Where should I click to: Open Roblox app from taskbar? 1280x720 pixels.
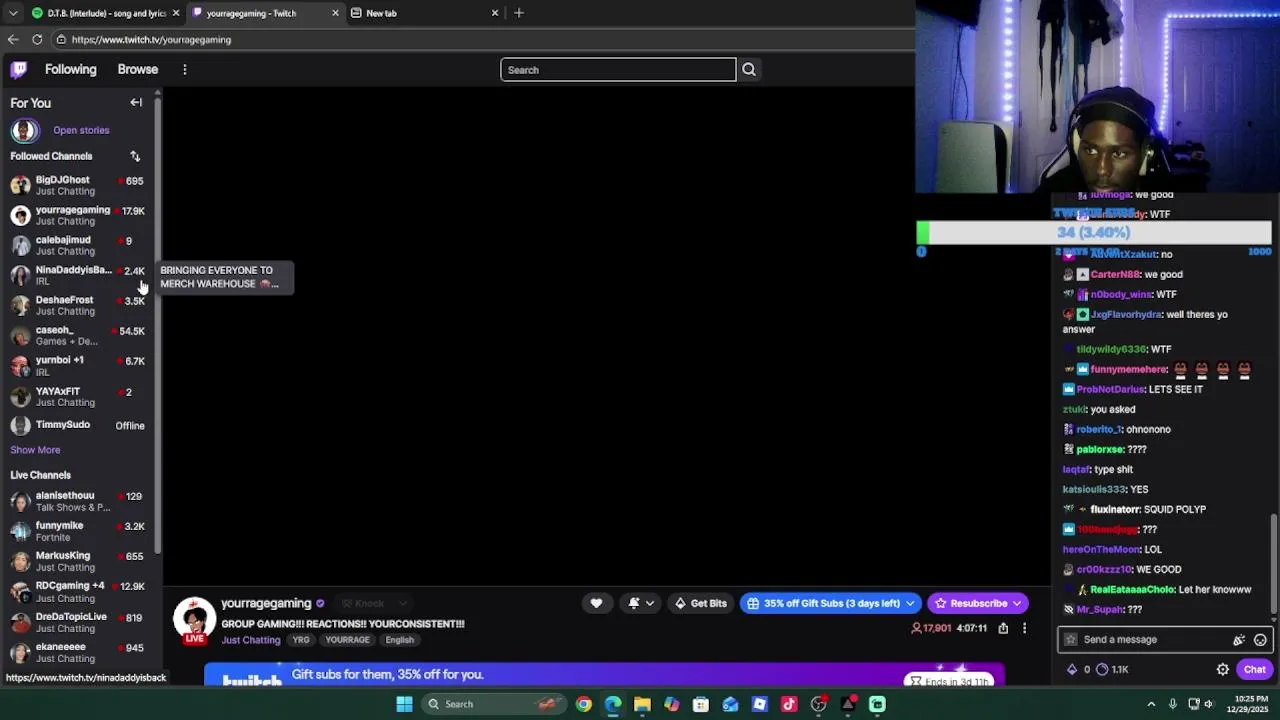[x=760, y=704]
